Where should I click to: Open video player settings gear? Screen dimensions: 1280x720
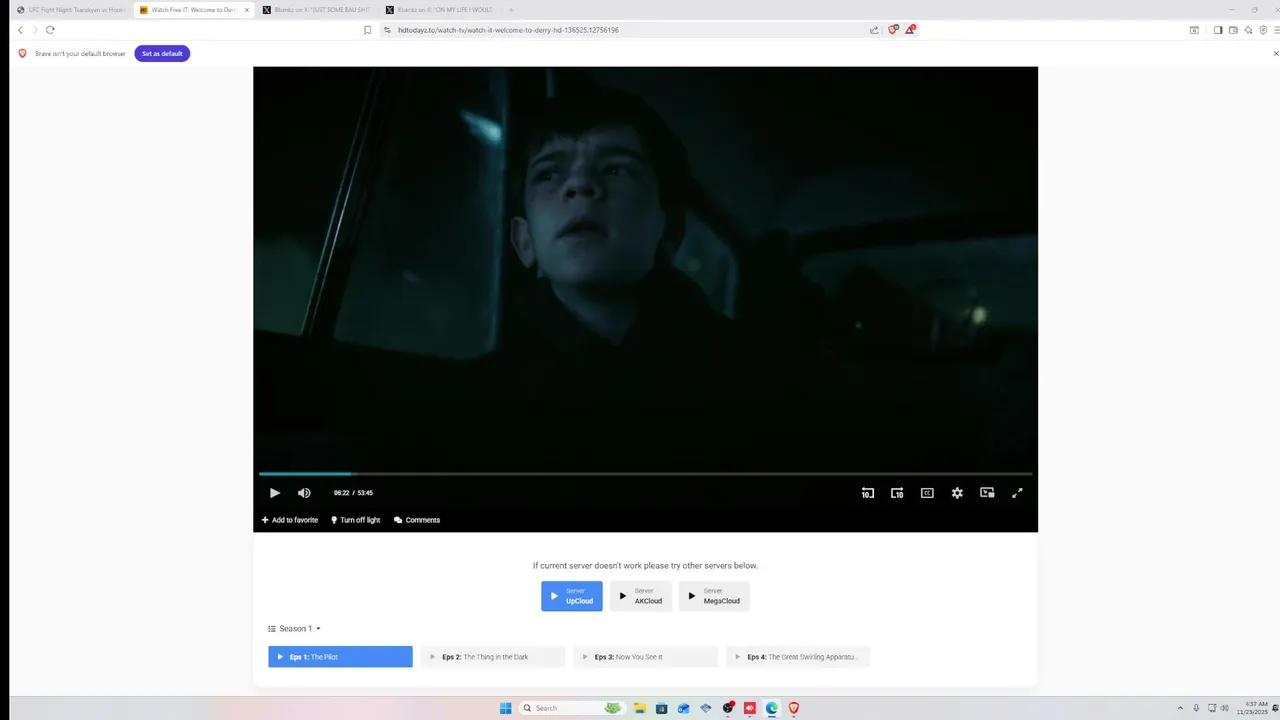[957, 493]
